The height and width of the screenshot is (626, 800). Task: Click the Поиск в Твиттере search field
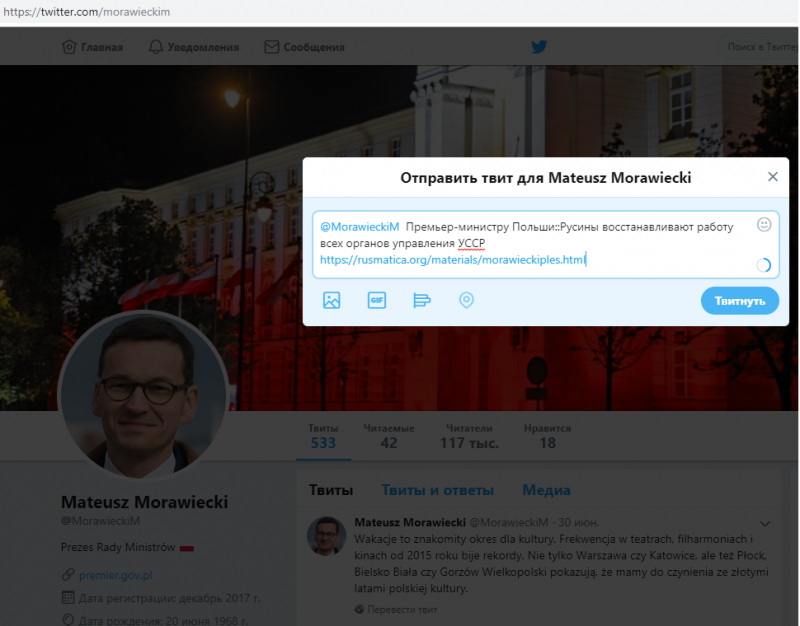pos(759,47)
